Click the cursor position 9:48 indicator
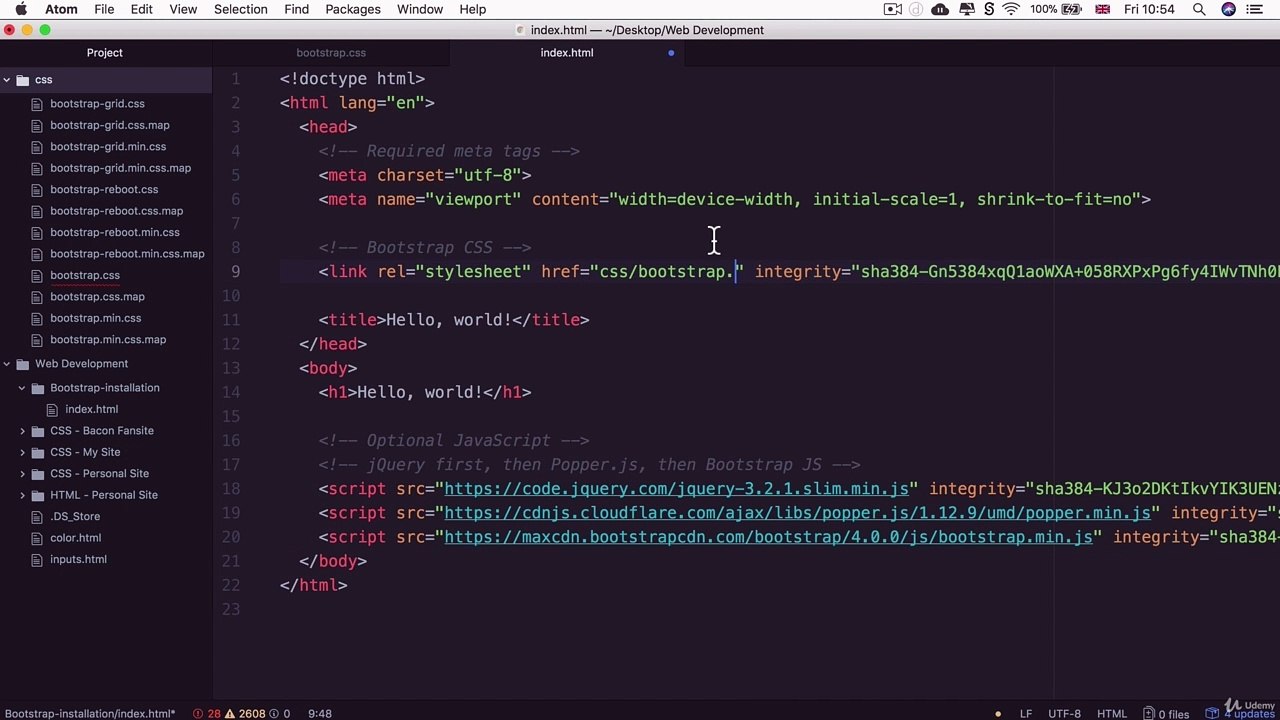The height and width of the screenshot is (720, 1280). coord(320,714)
